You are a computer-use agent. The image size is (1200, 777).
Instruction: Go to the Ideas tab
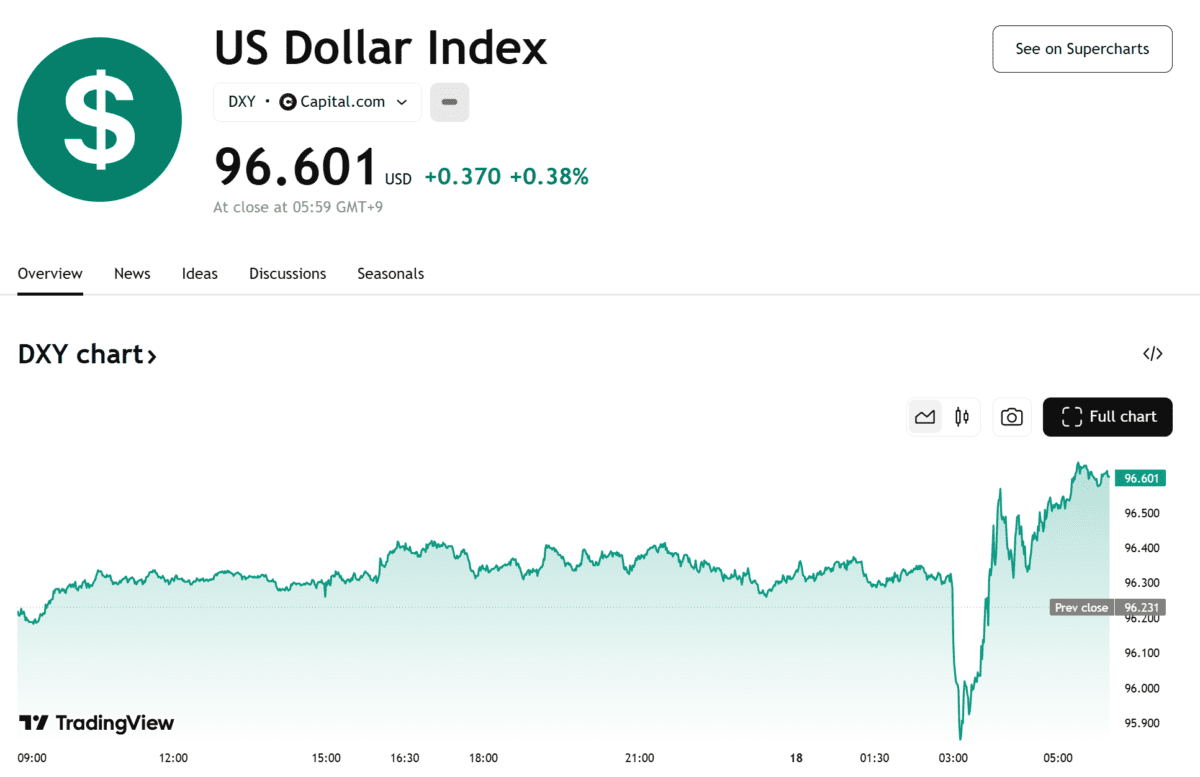(x=200, y=273)
